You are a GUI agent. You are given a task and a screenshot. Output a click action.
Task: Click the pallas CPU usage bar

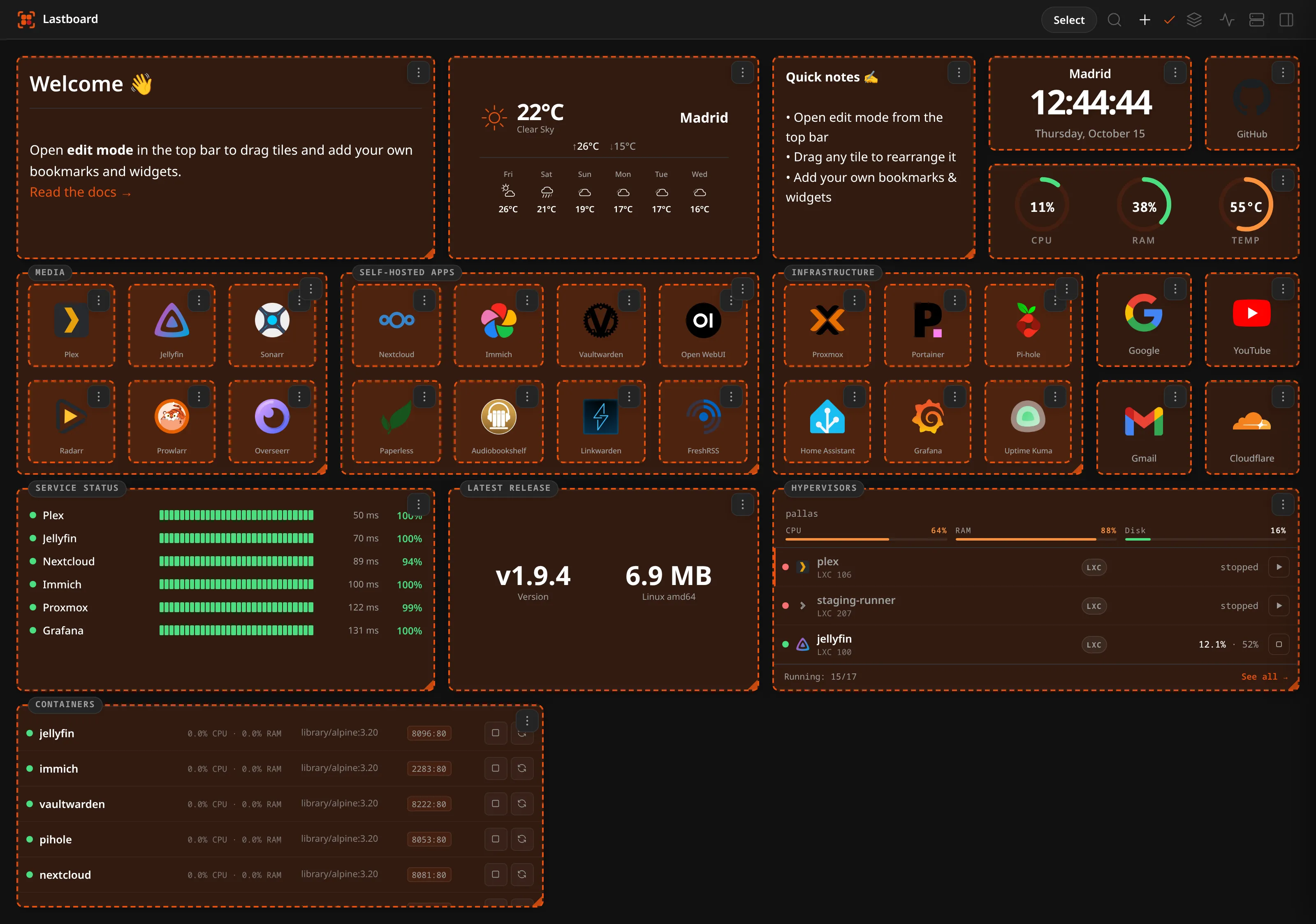point(866,539)
